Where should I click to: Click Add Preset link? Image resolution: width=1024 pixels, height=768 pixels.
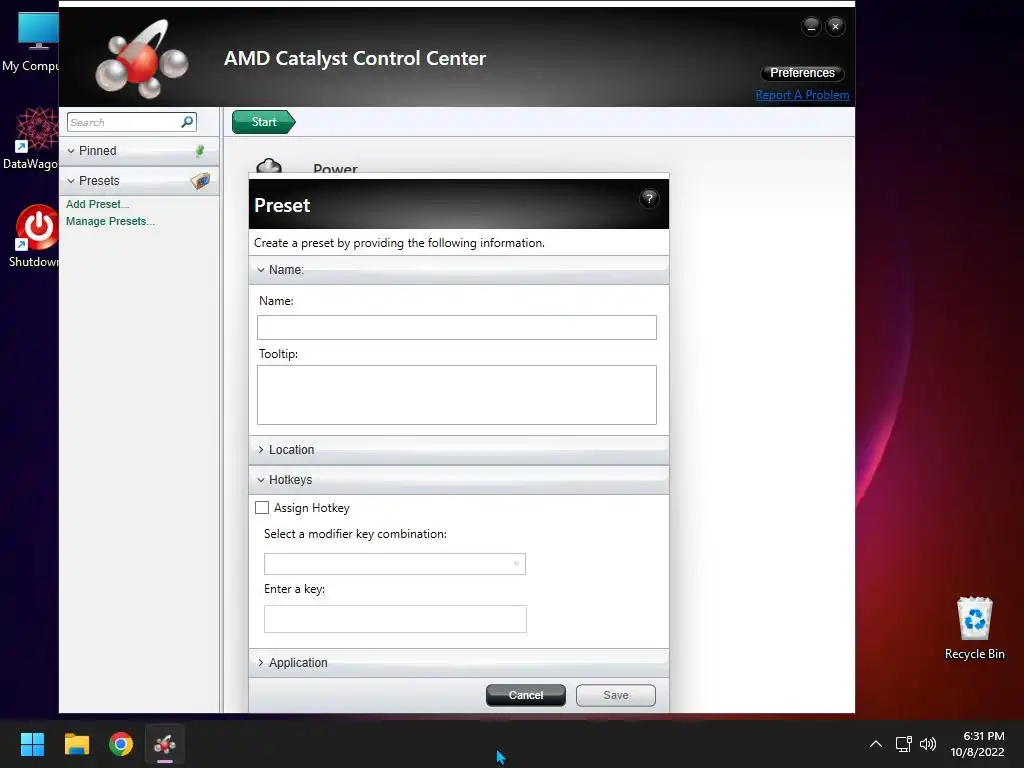pos(97,204)
